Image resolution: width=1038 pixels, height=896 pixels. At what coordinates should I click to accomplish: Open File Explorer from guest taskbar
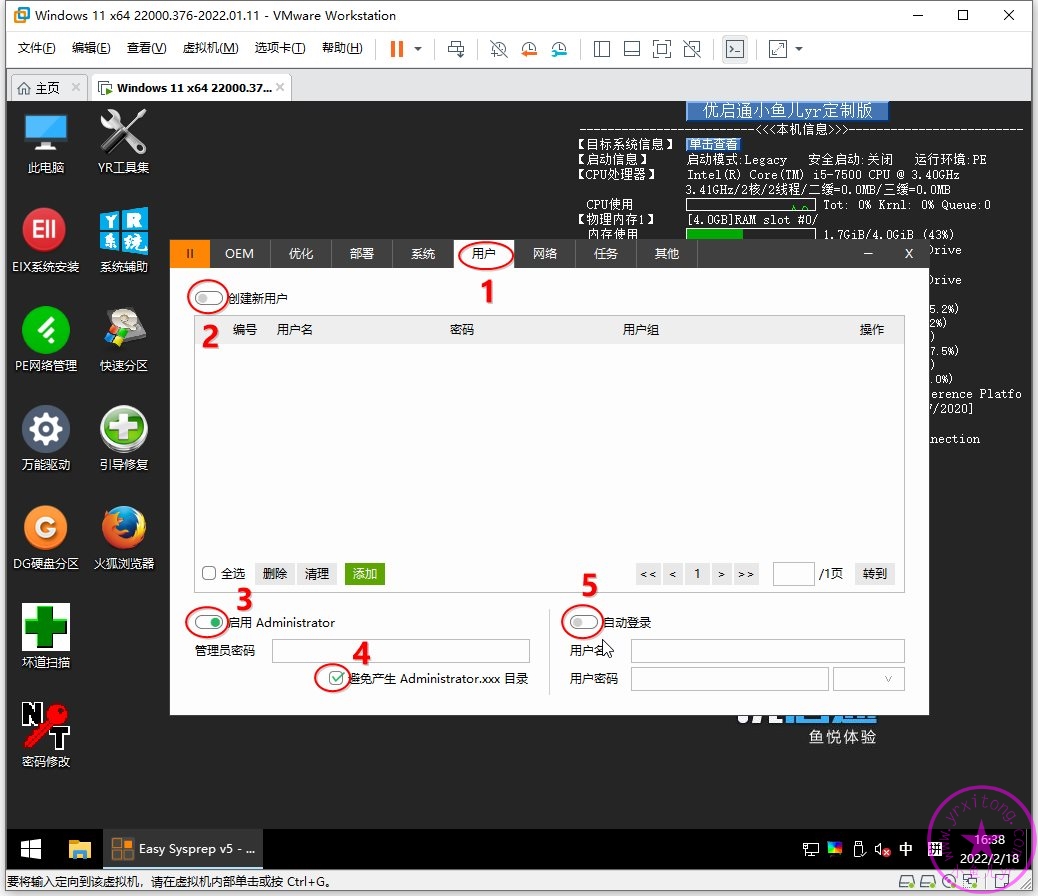click(x=79, y=849)
